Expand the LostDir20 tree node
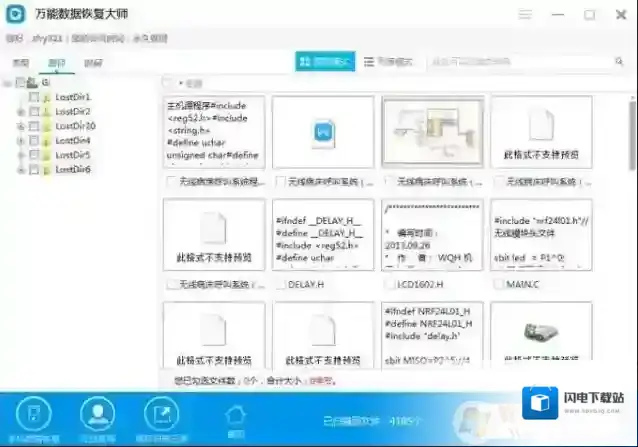This screenshot has height=447, width=638. (x=20, y=127)
